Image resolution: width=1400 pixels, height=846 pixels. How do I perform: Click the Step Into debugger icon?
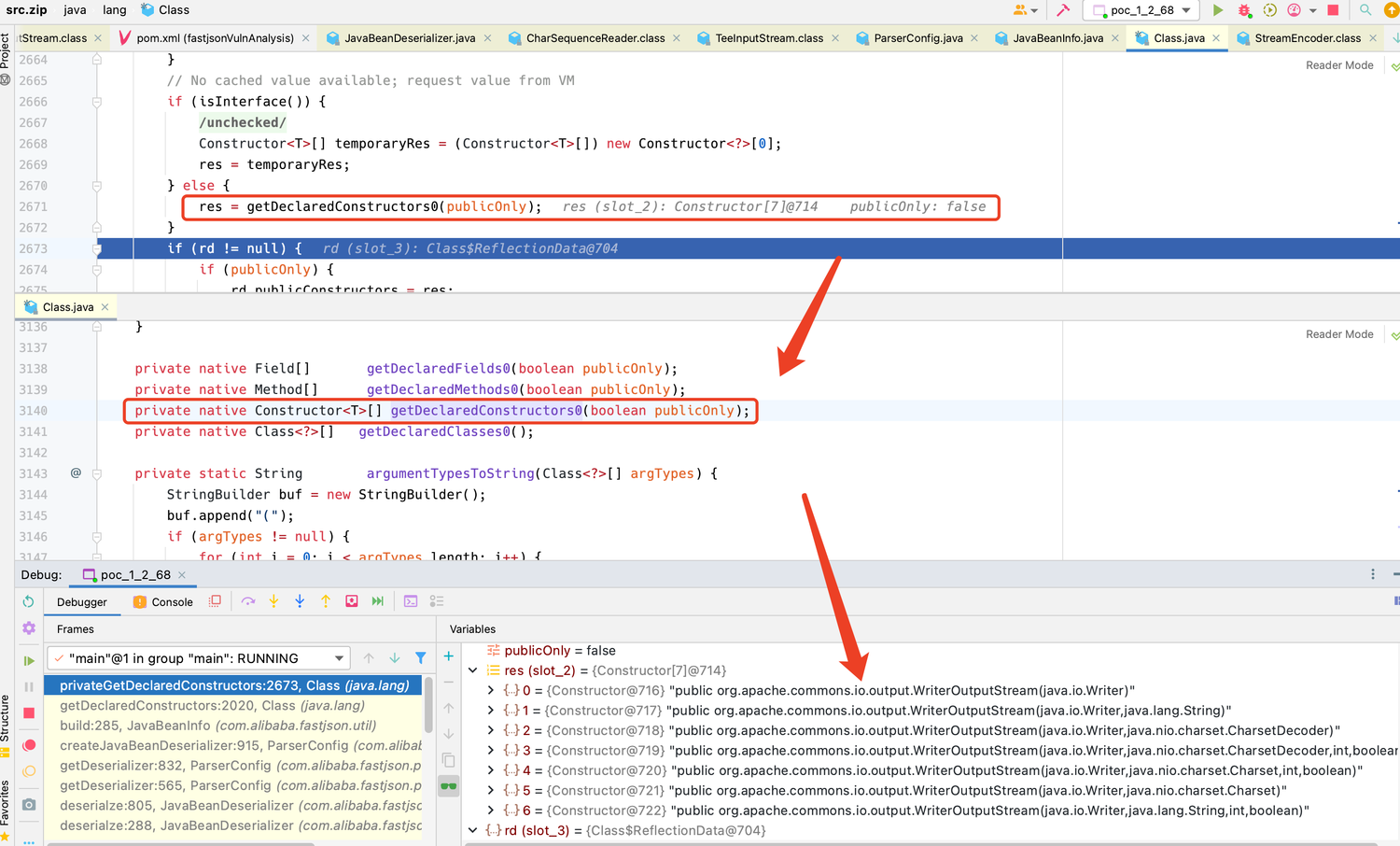point(273,601)
